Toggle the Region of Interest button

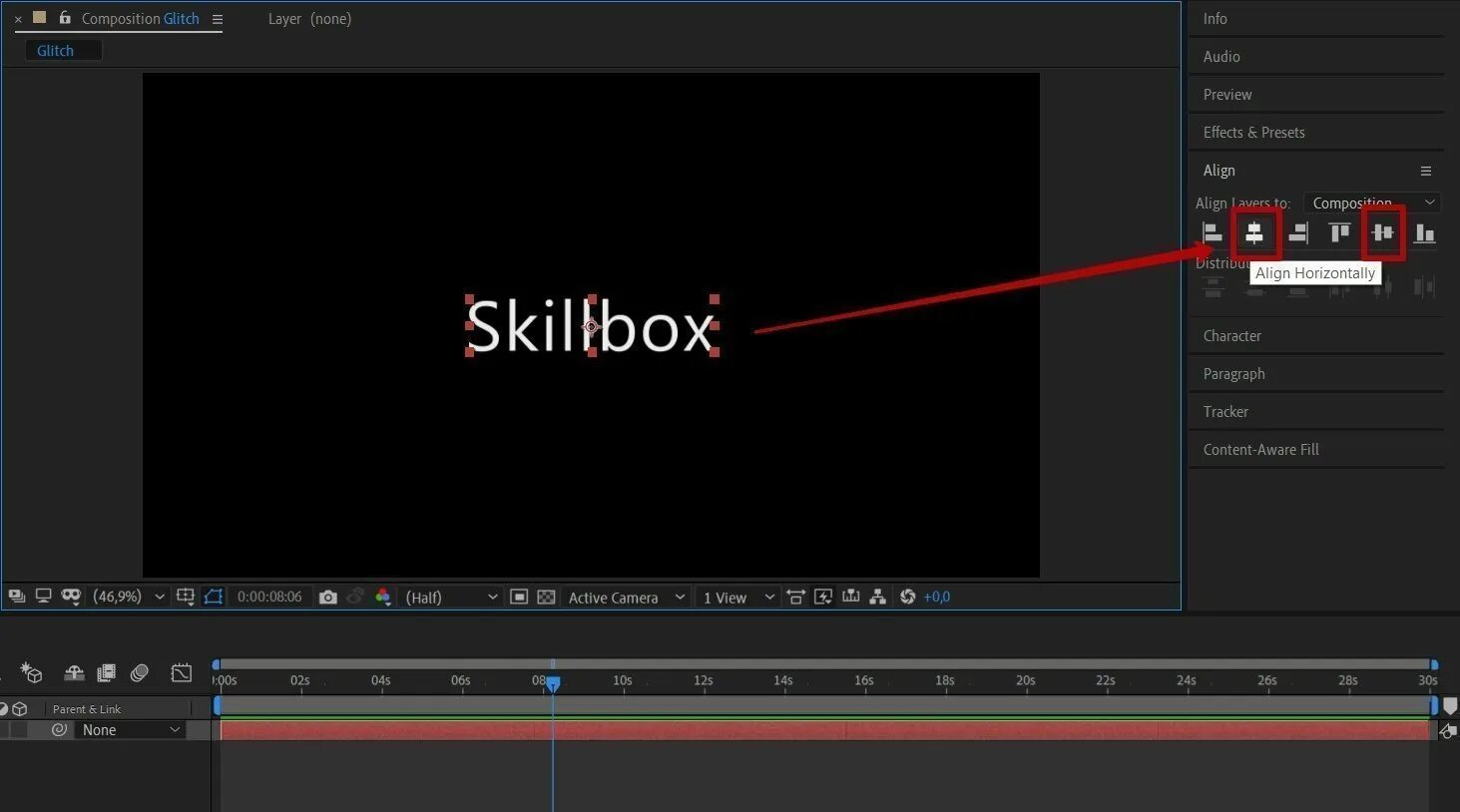[519, 597]
